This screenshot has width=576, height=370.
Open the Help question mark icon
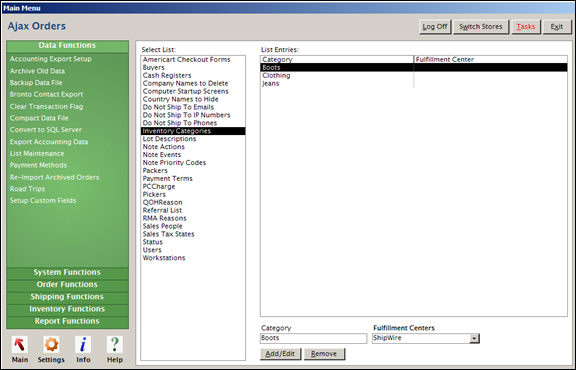click(x=115, y=345)
